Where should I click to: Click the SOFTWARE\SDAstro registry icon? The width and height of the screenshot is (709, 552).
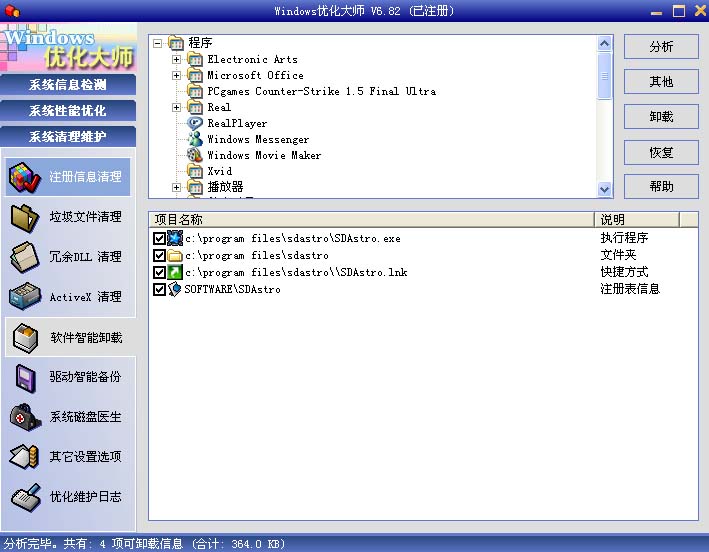coord(175,289)
